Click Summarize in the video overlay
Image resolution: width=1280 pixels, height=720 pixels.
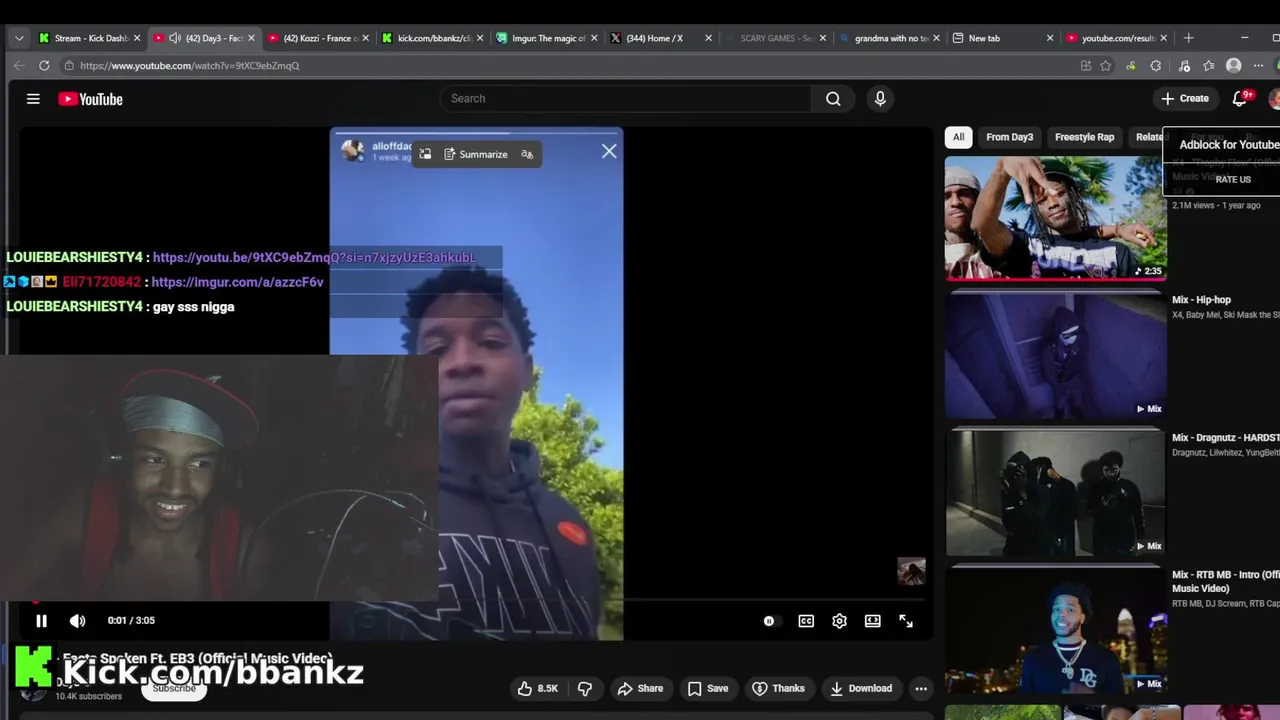(476, 154)
